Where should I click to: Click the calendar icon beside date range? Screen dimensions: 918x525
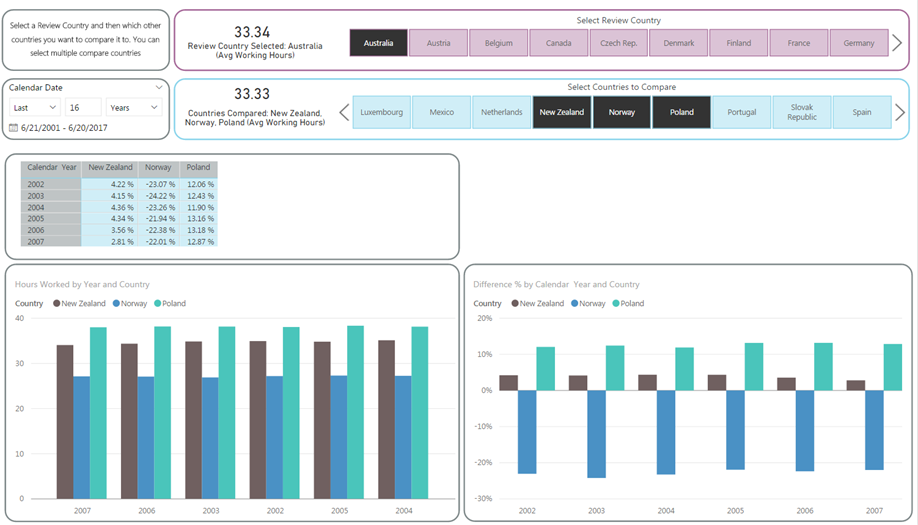click(14, 128)
